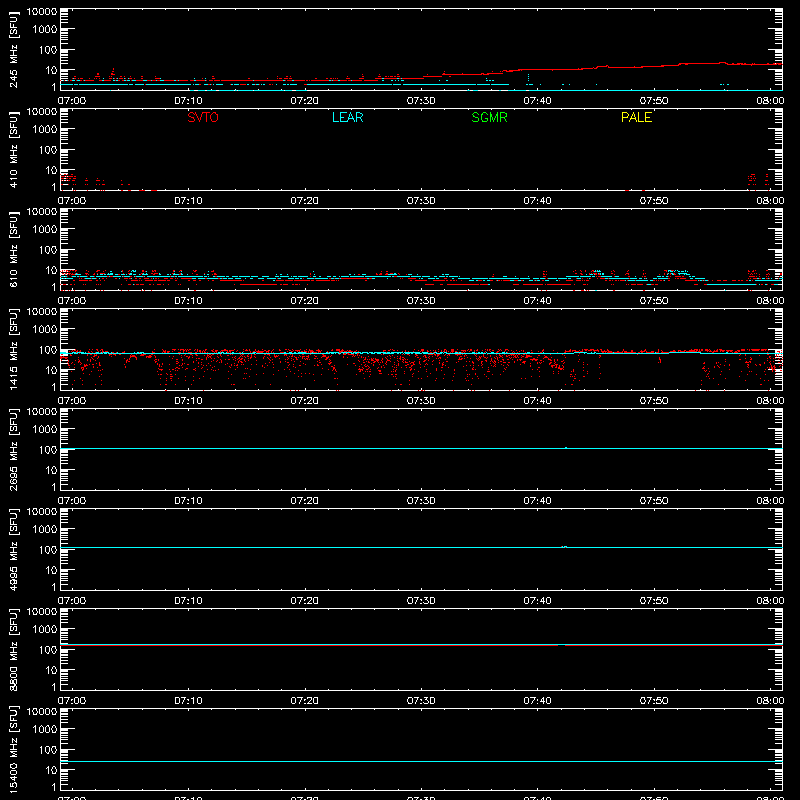Click 07:30 time label under 8800 MHz plot

coord(421,701)
